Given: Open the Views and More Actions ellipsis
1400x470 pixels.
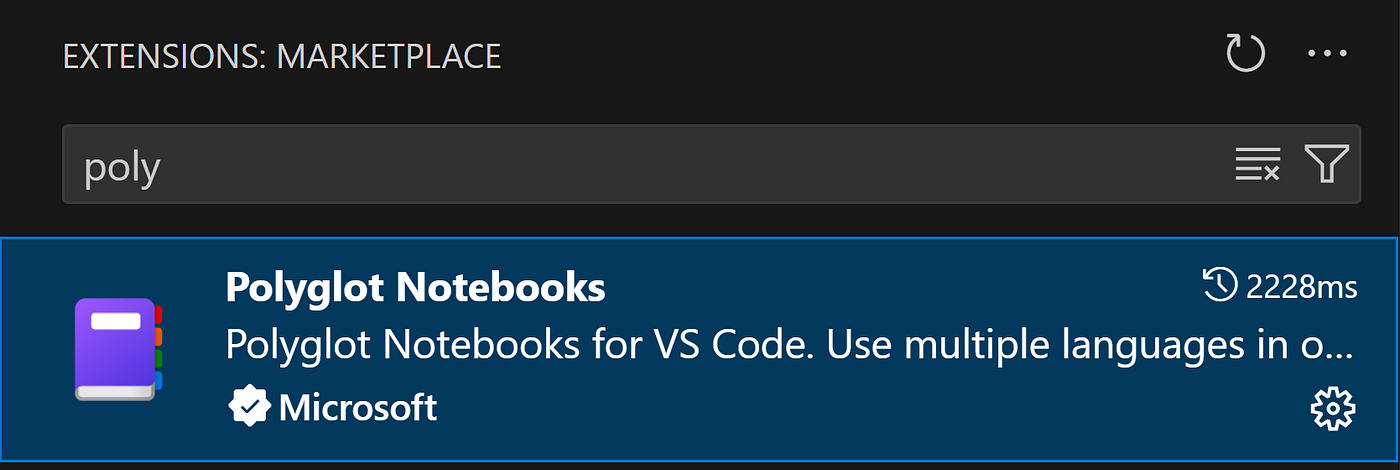Looking at the screenshot, I should pyautogui.click(x=1327, y=54).
